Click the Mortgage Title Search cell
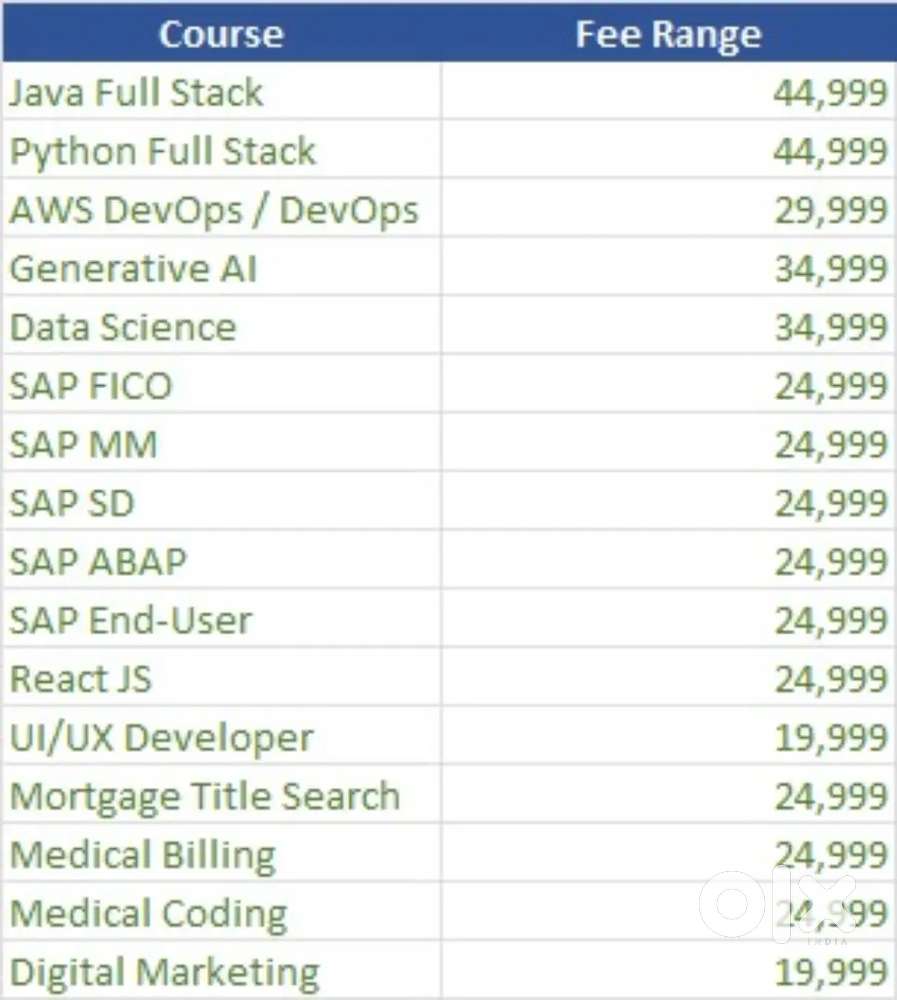Viewport: 897px width, 1000px height. [x=205, y=796]
